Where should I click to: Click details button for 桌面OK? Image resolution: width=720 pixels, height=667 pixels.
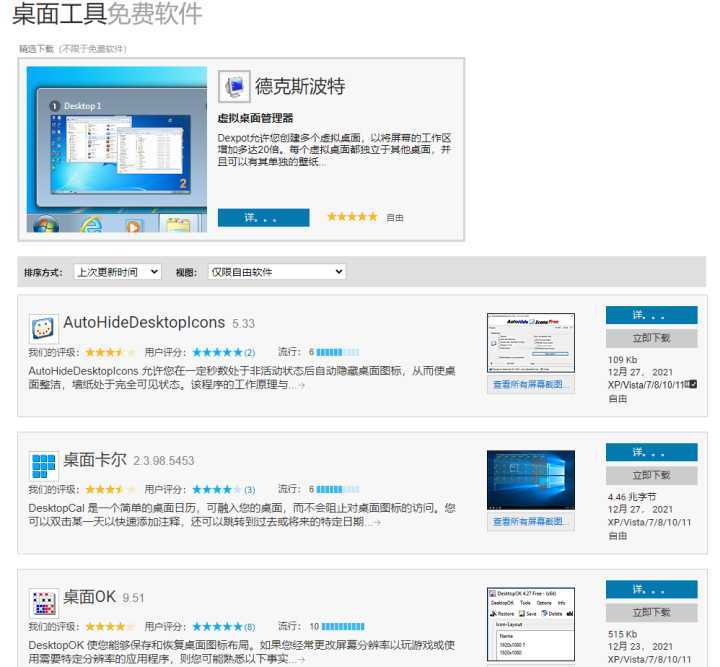(x=652, y=590)
